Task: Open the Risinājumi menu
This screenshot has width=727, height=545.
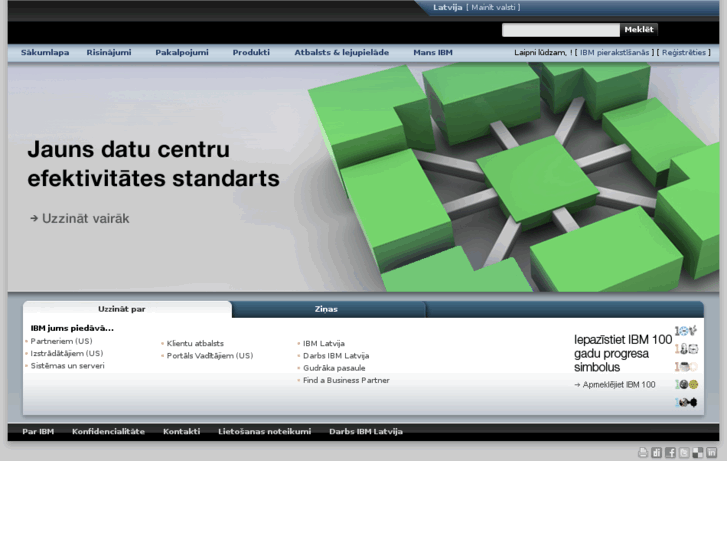Action: click(109, 52)
